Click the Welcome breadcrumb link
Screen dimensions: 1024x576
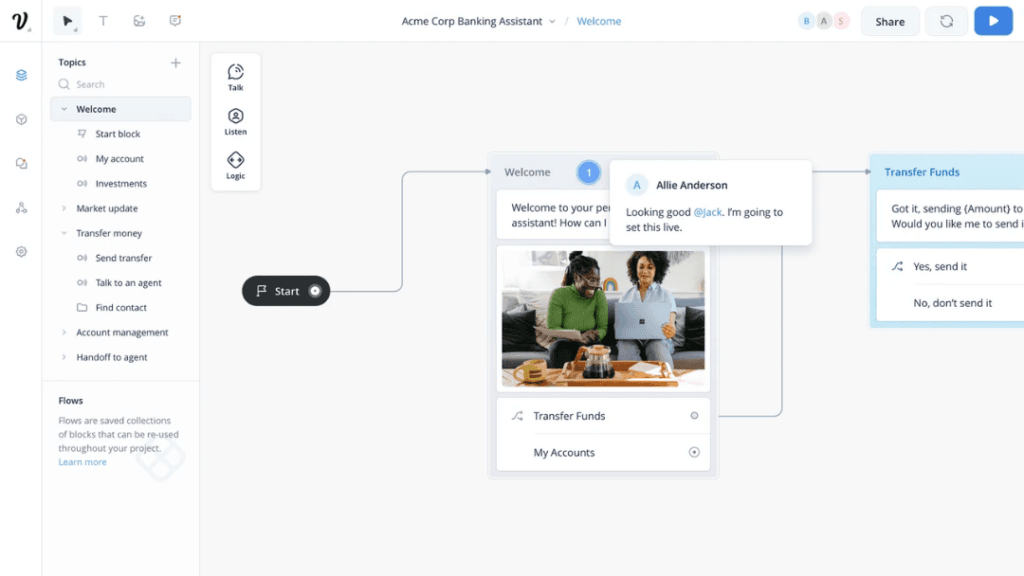[x=599, y=22]
